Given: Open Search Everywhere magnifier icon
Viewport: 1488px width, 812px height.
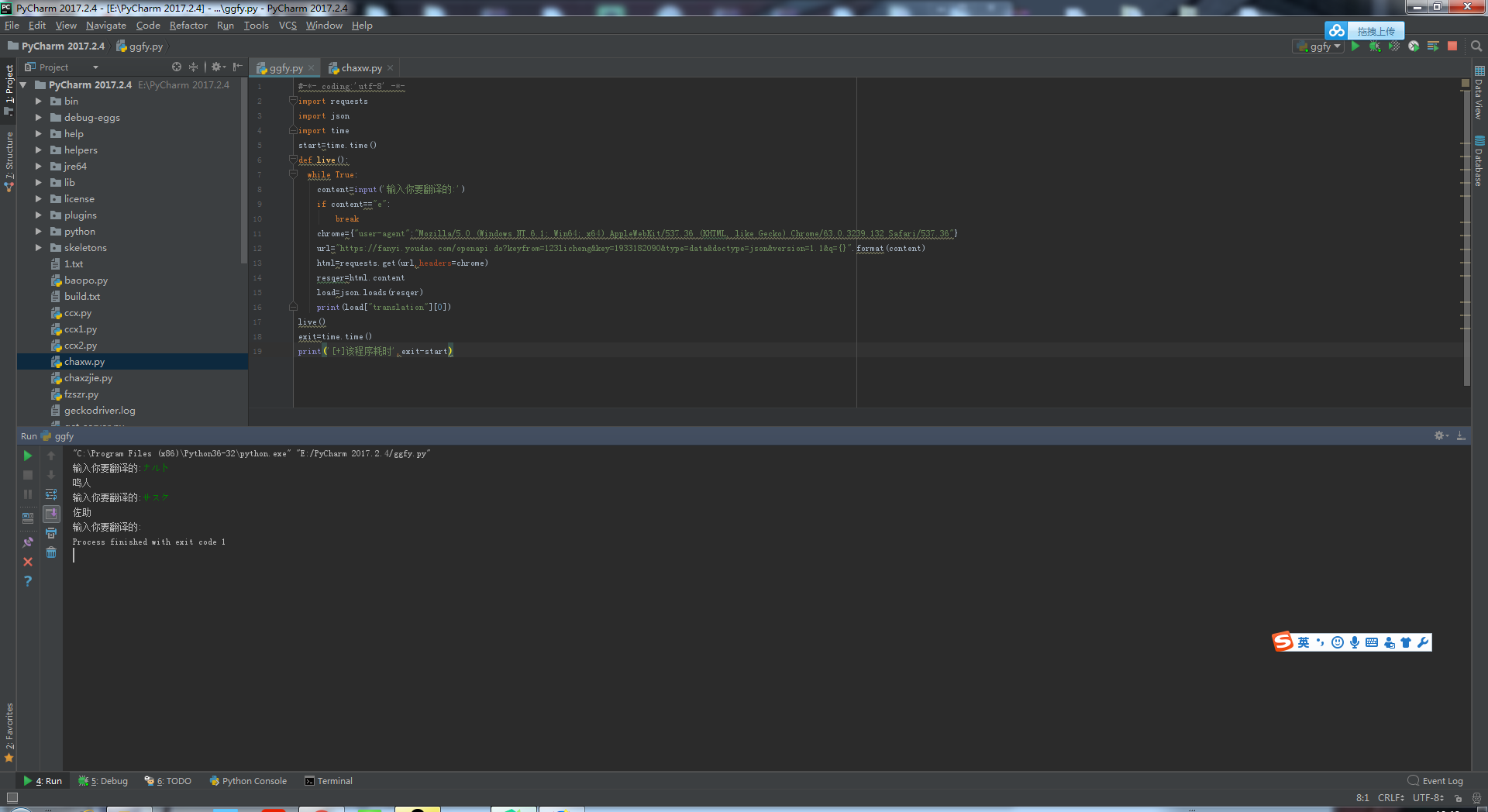Looking at the screenshot, I should [1476, 46].
